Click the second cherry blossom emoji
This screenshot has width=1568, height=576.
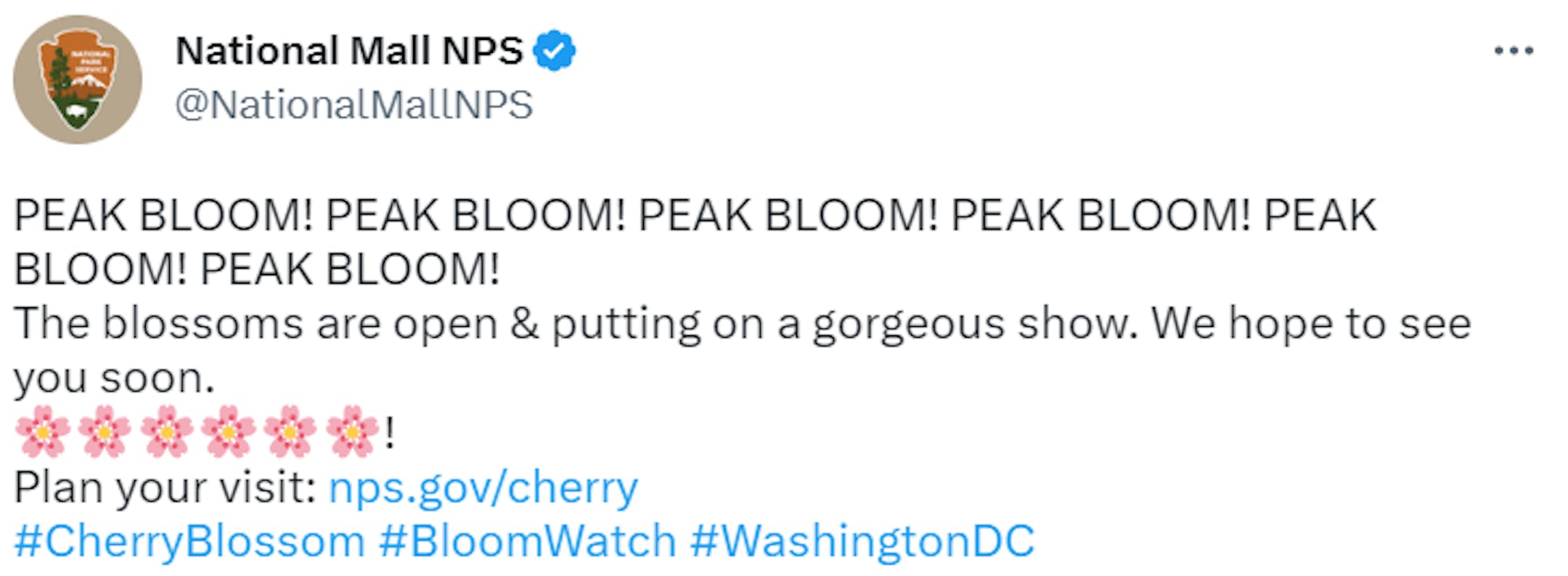tap(105, 431)
